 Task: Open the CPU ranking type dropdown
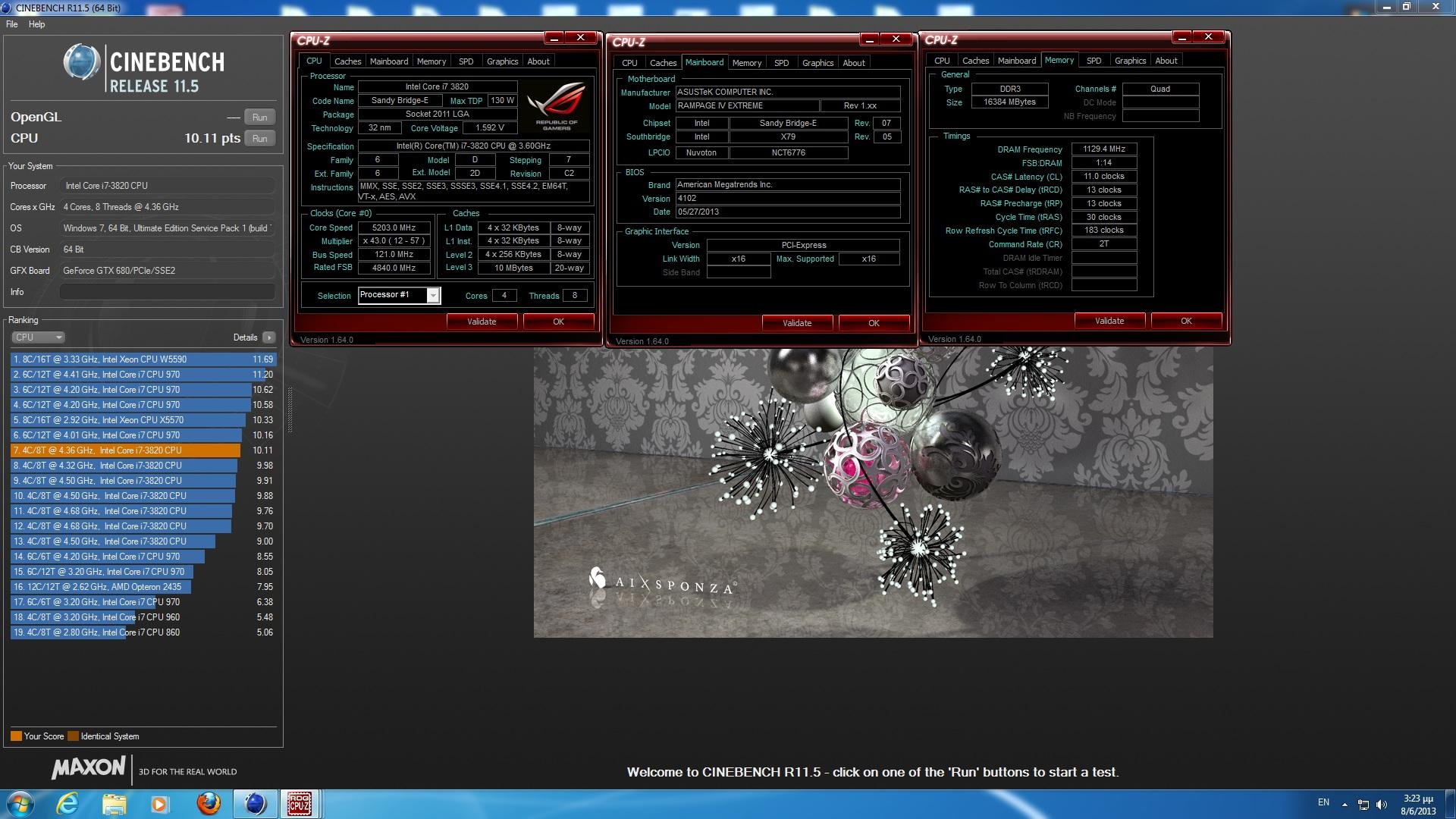click(x=38, y=337)
